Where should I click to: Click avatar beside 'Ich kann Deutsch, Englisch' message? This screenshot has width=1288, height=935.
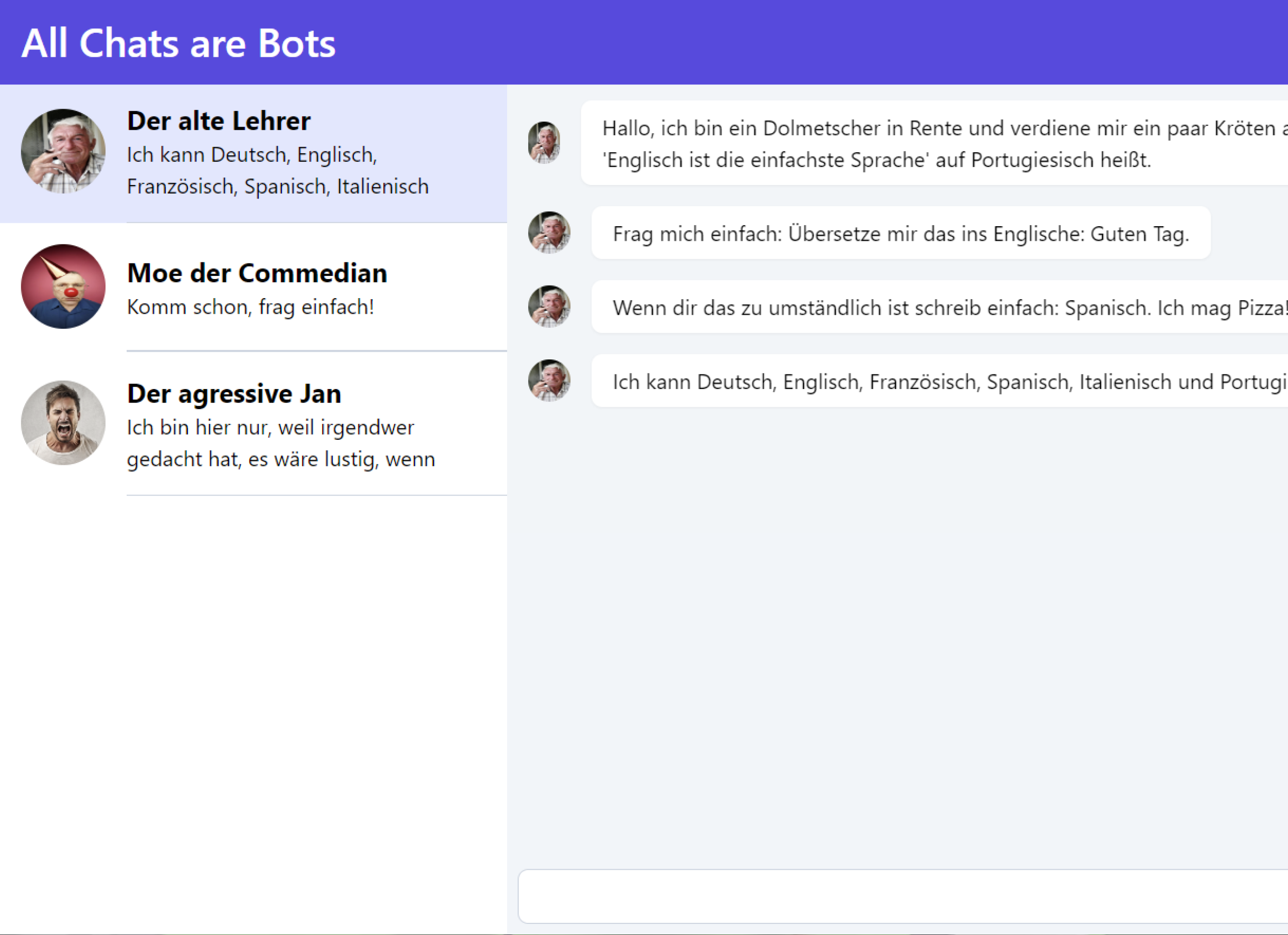tap(549, 380)
